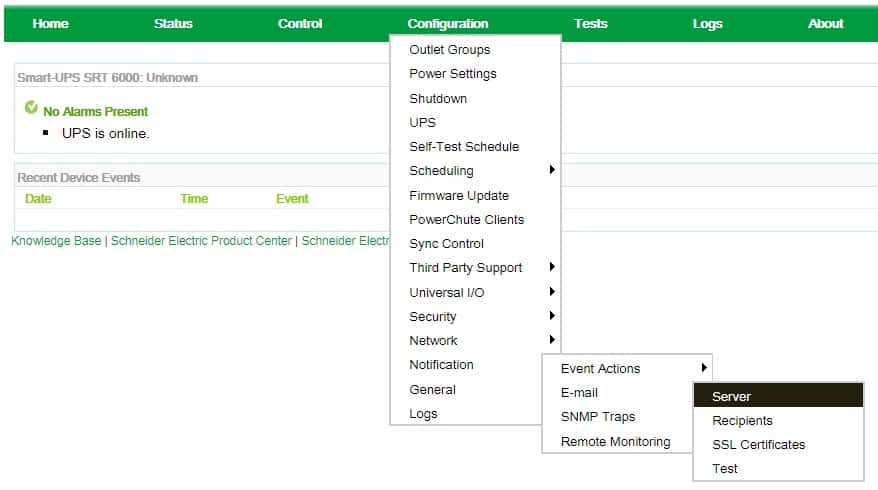Open Schneider Electric Product Center link
Image resolution: width=878 pixels, height=490 pixels.
(x=201, y=241)
